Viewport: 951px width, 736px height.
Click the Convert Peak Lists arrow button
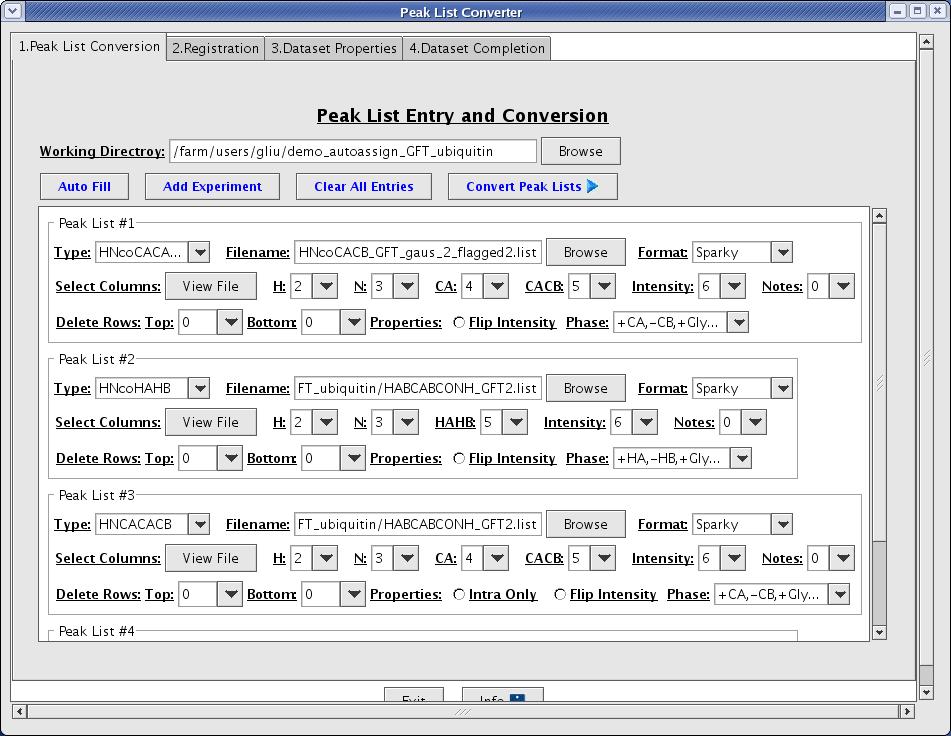[x=532, y=186]
